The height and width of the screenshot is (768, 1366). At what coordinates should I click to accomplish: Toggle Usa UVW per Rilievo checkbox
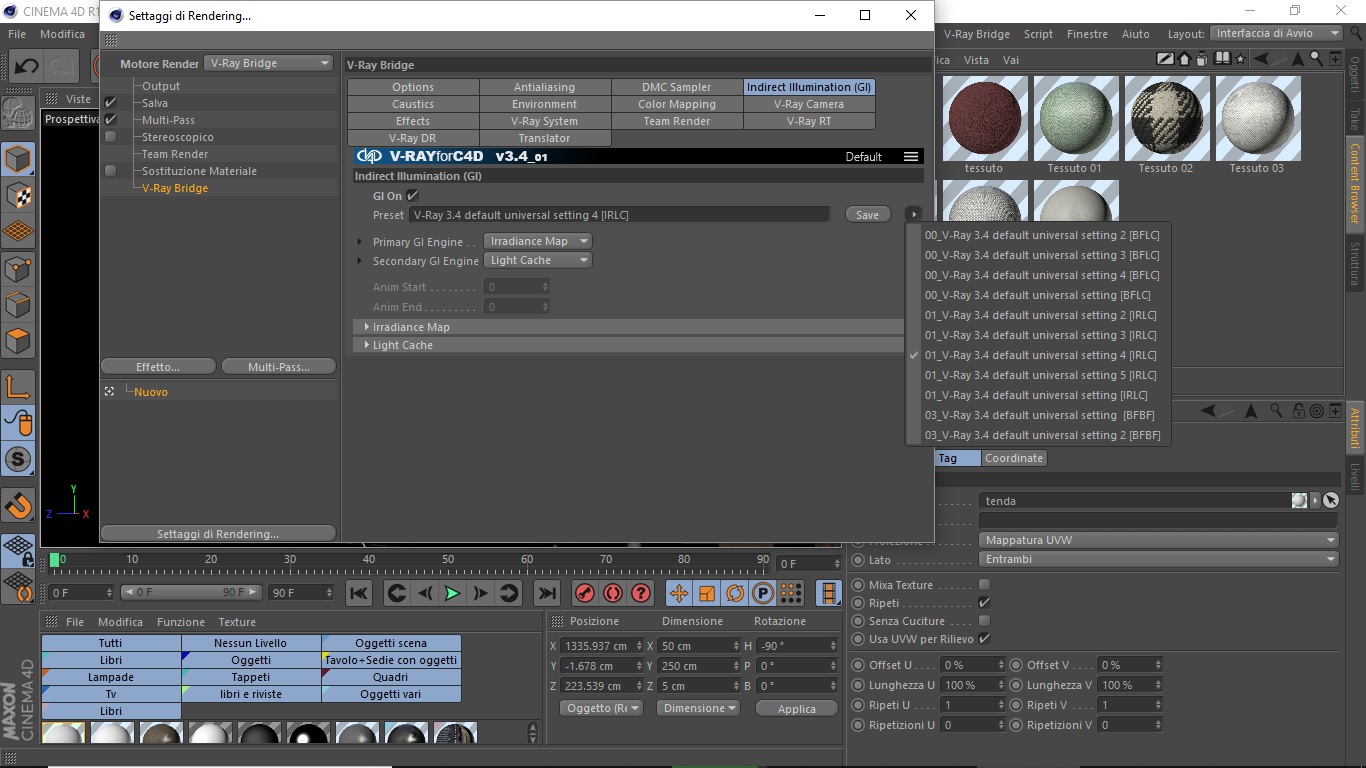(984, 639)
